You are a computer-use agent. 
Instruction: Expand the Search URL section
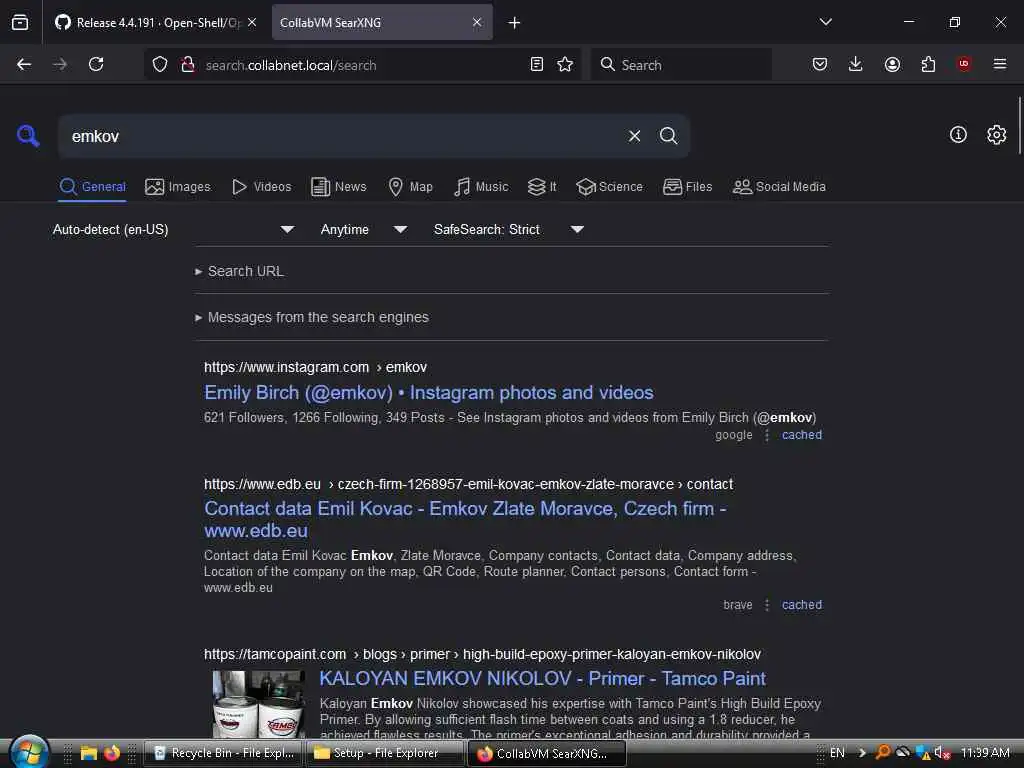[x=239, y=271]
